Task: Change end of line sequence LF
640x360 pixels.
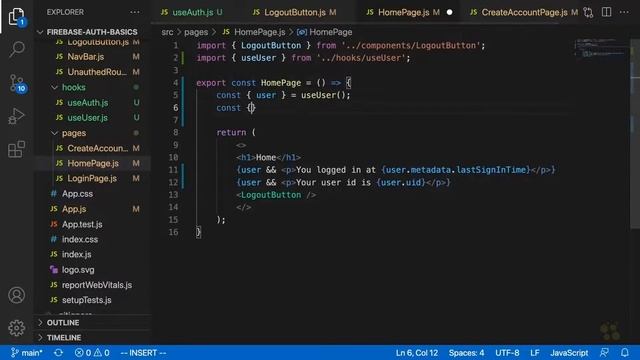Action: [535, 353]
